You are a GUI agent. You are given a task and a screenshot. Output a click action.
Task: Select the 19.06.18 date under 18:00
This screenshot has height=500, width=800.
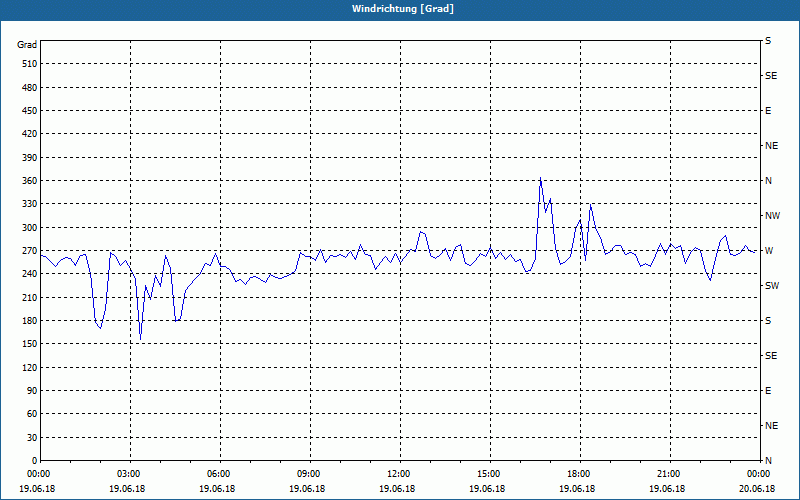577,489
